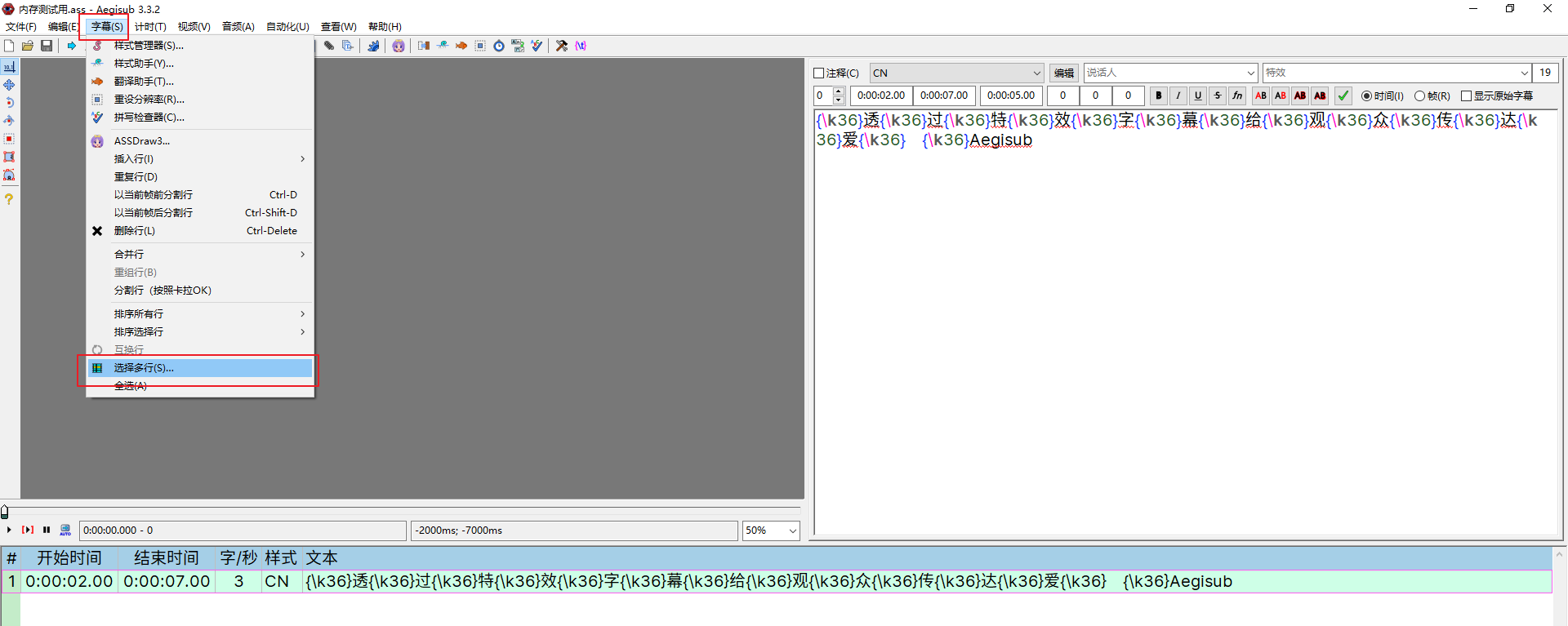Toggle bold formatting button
Screen dimensions: 1568x626
tap(1158, 95)
